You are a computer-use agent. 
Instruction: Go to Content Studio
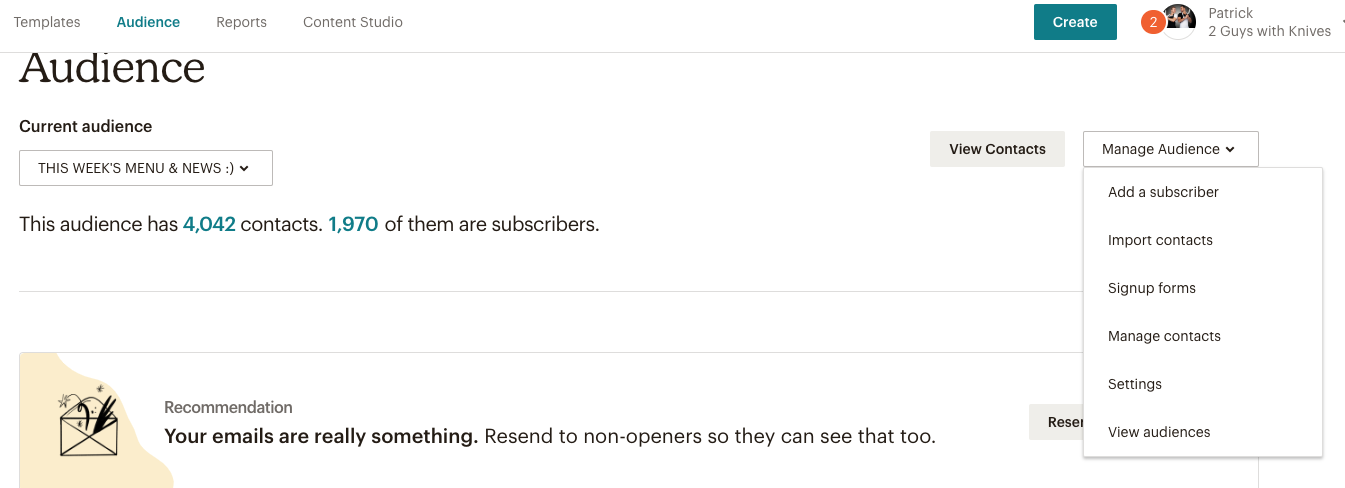[352, 22]
